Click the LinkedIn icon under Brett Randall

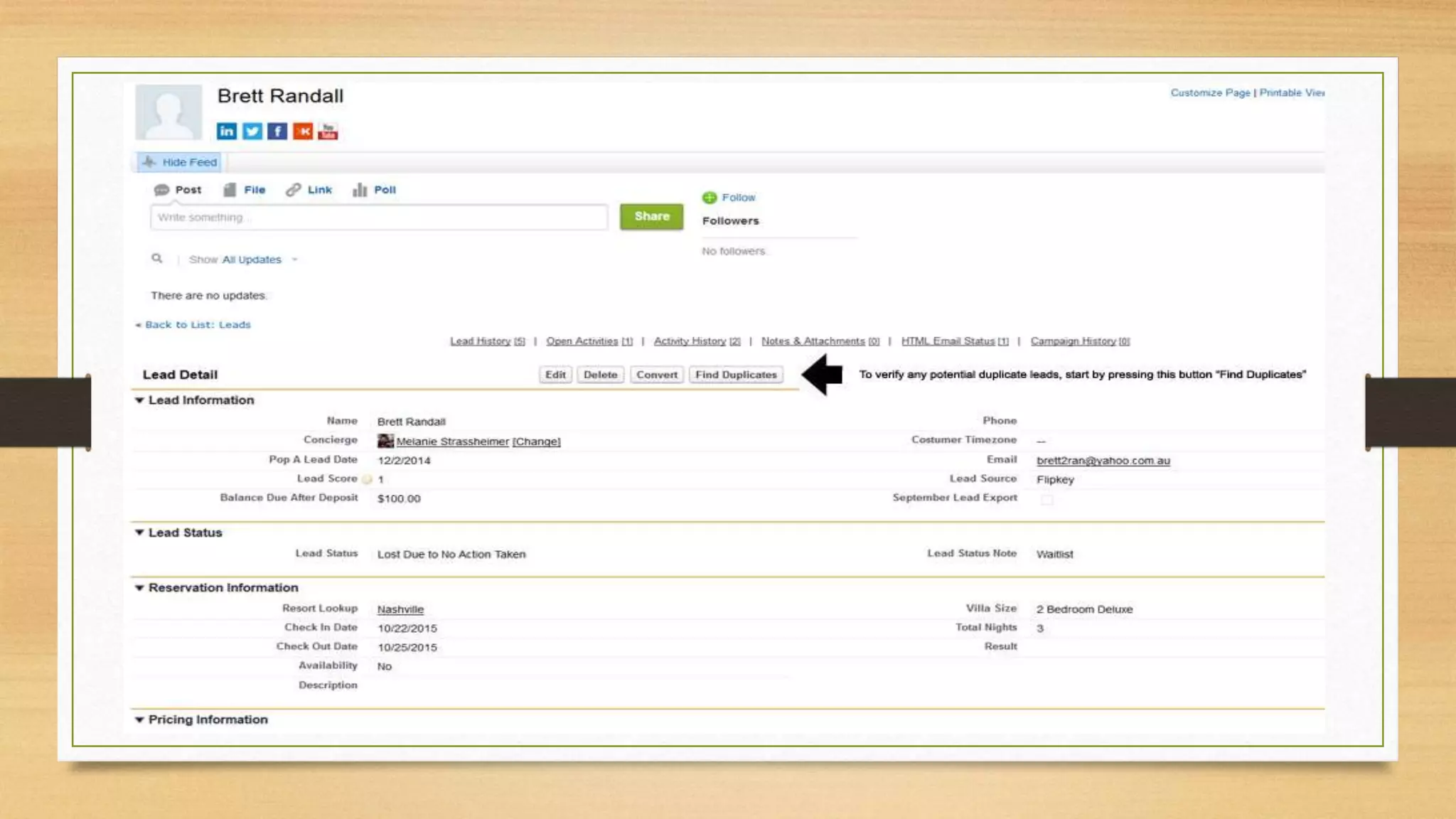click(x=227, y=132)
